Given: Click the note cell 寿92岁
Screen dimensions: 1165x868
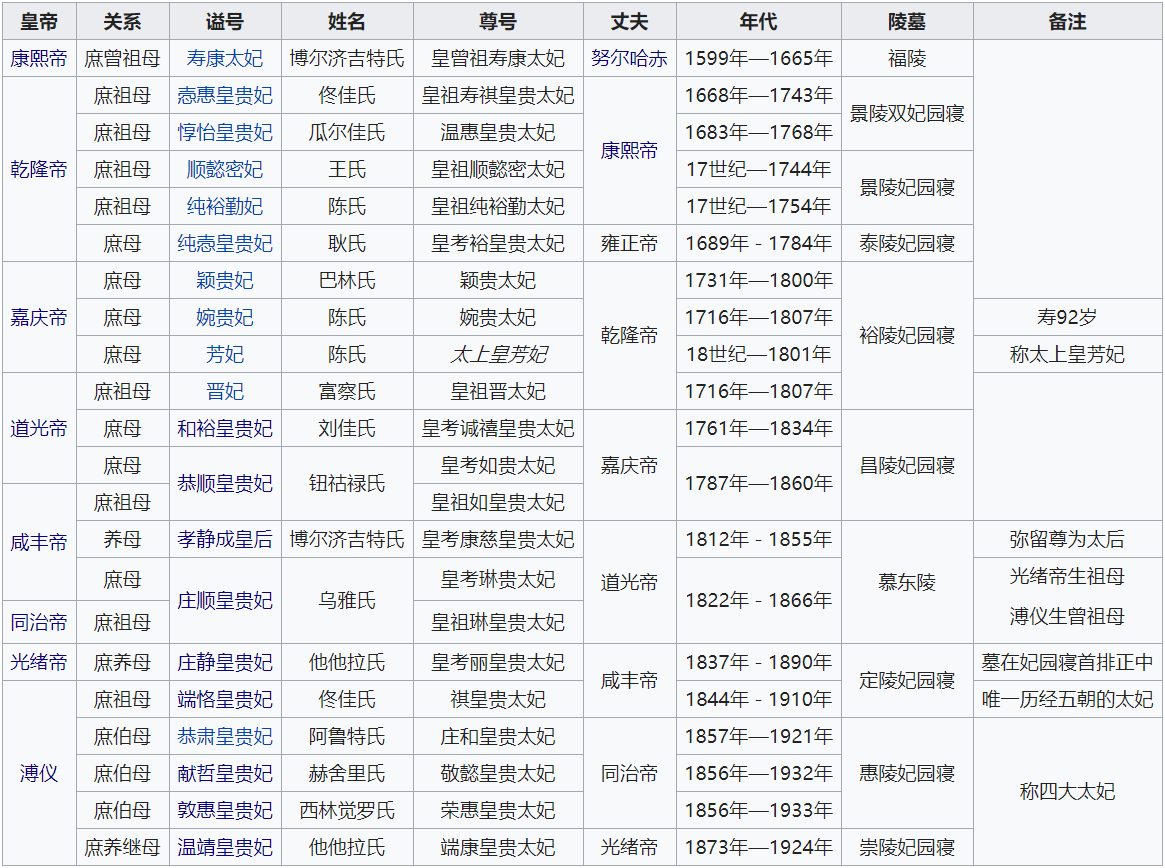Looking at the screenshot, I should (x=1068, y=318).
